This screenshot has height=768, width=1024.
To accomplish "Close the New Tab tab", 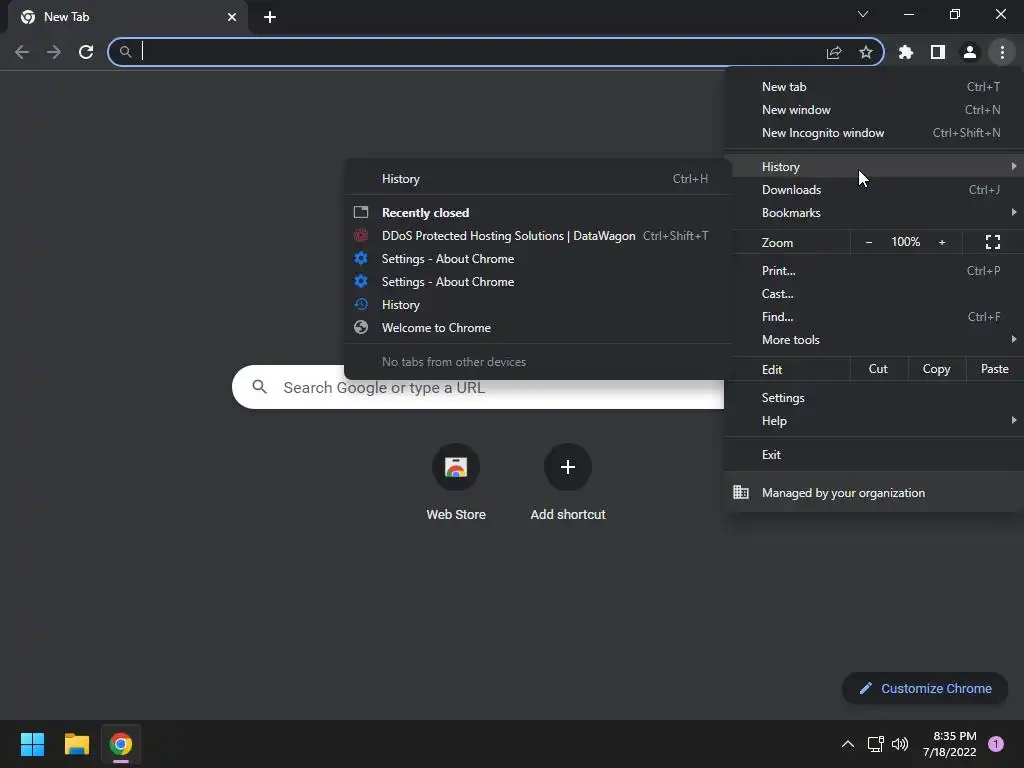I will 232,17.
